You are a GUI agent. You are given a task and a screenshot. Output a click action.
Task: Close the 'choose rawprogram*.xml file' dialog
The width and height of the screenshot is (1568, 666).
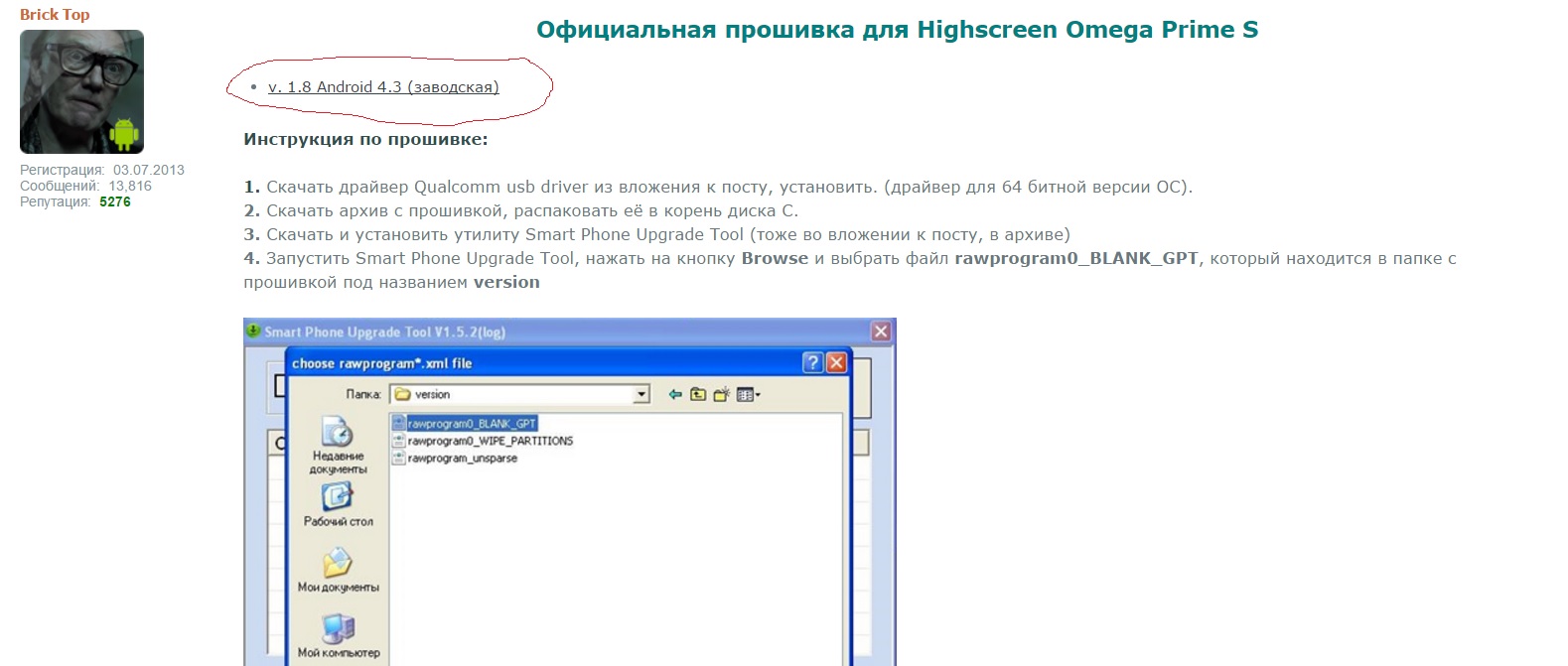click(x=836, y=362)
